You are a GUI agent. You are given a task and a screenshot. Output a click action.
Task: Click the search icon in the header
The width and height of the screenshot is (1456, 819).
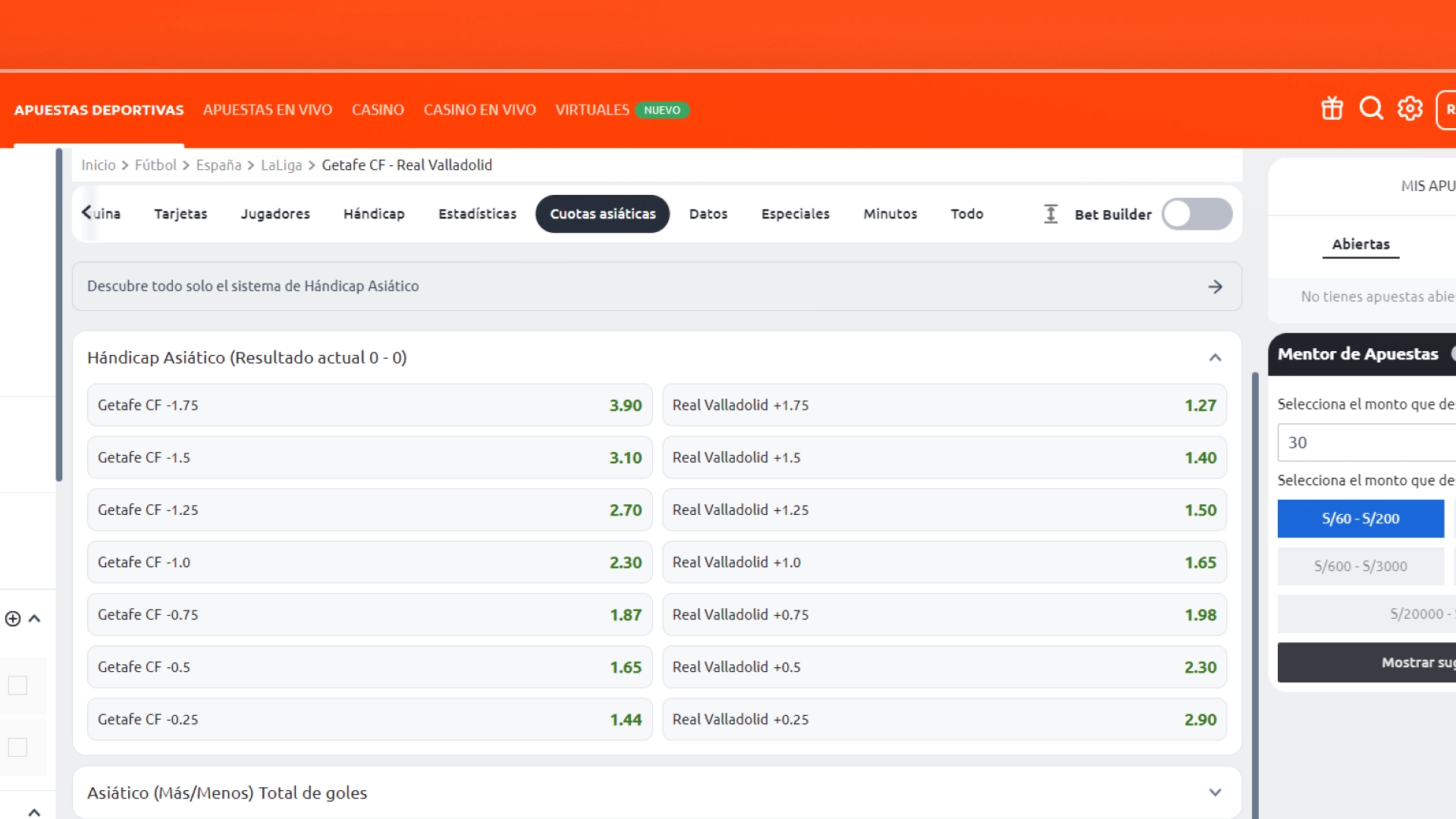tap(1371, 109)
